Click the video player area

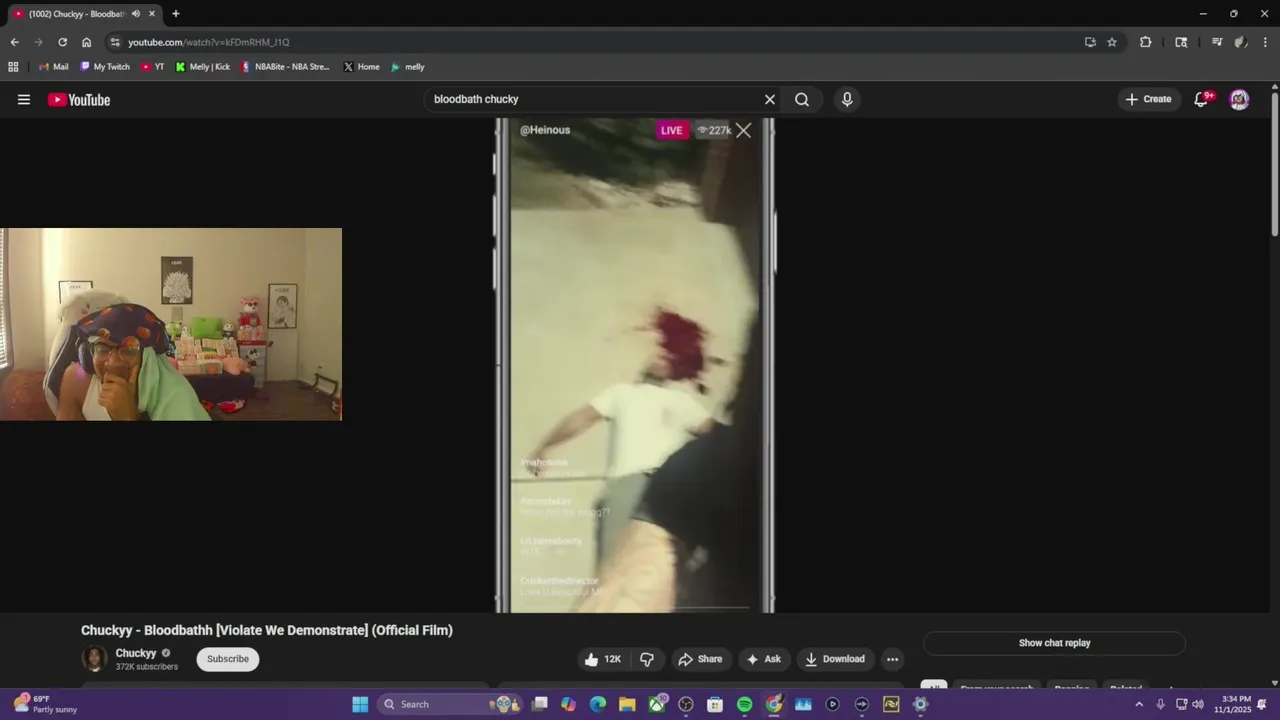635,365
